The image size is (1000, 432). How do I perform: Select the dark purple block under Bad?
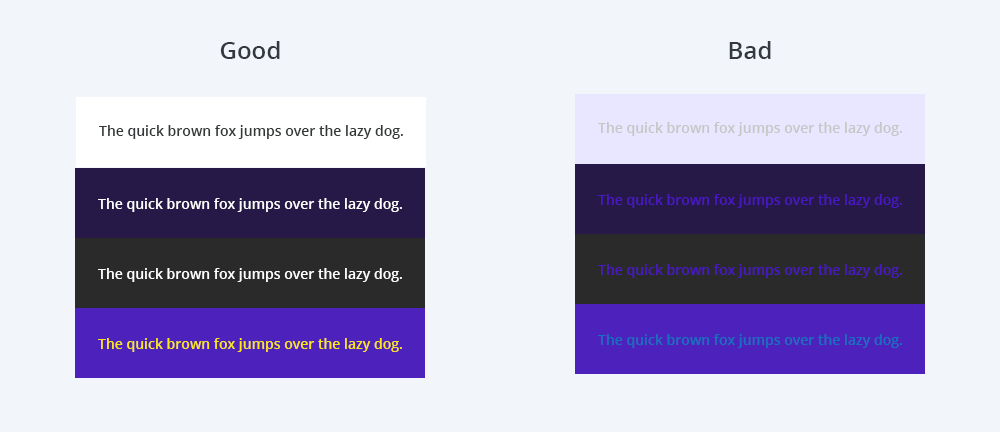749,199
